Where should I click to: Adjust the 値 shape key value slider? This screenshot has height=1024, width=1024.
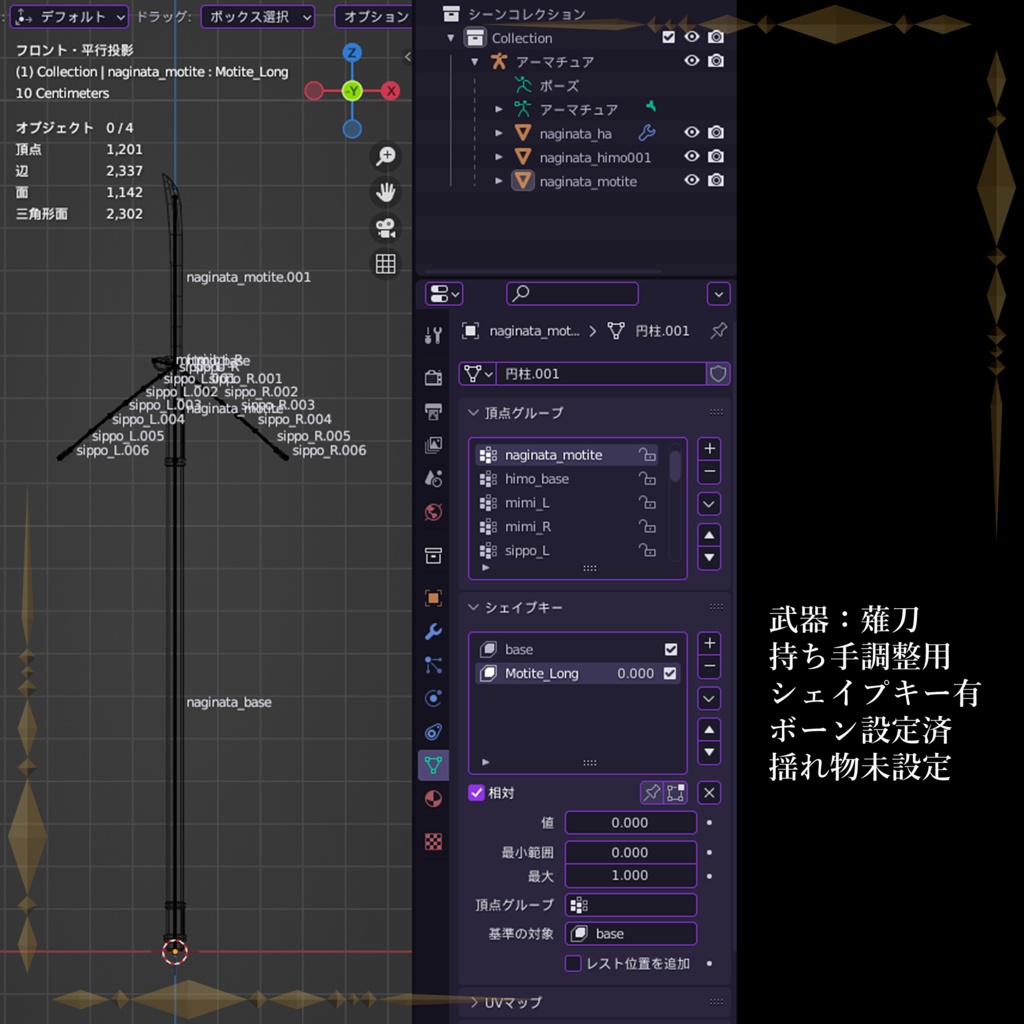point(630,823)
